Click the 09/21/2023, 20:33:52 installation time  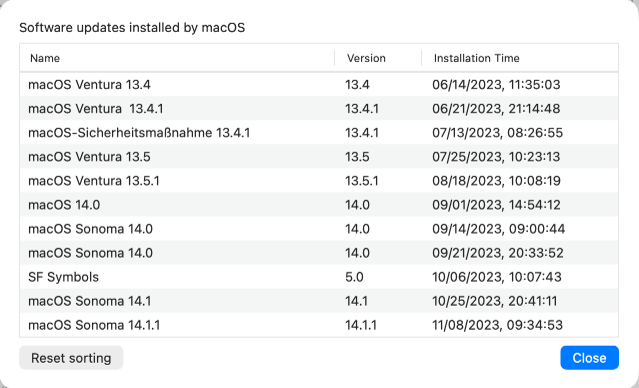tap(498, 253)
